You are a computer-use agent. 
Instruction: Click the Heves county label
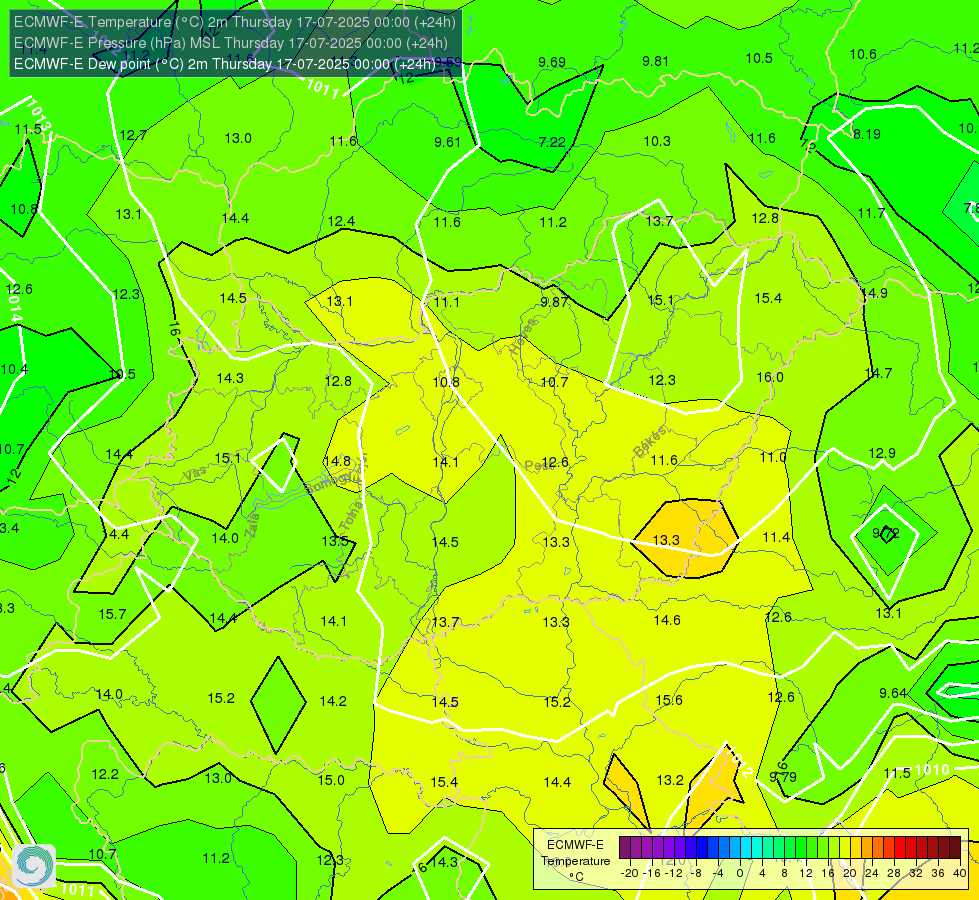click(523, 337)
